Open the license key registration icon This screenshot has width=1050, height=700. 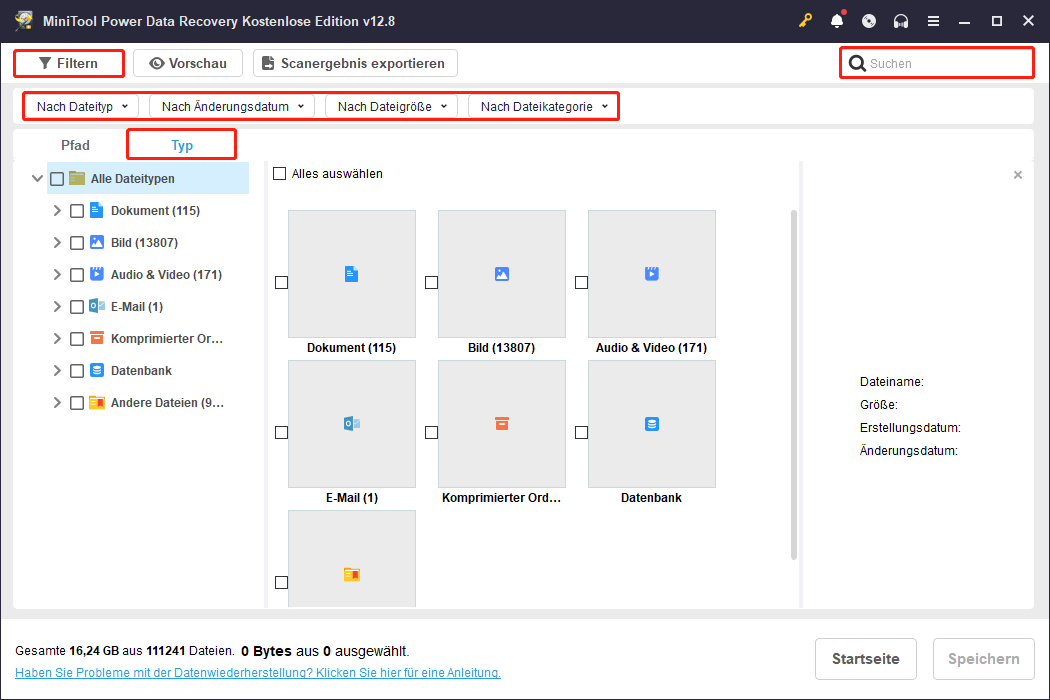tap(805, 20)
